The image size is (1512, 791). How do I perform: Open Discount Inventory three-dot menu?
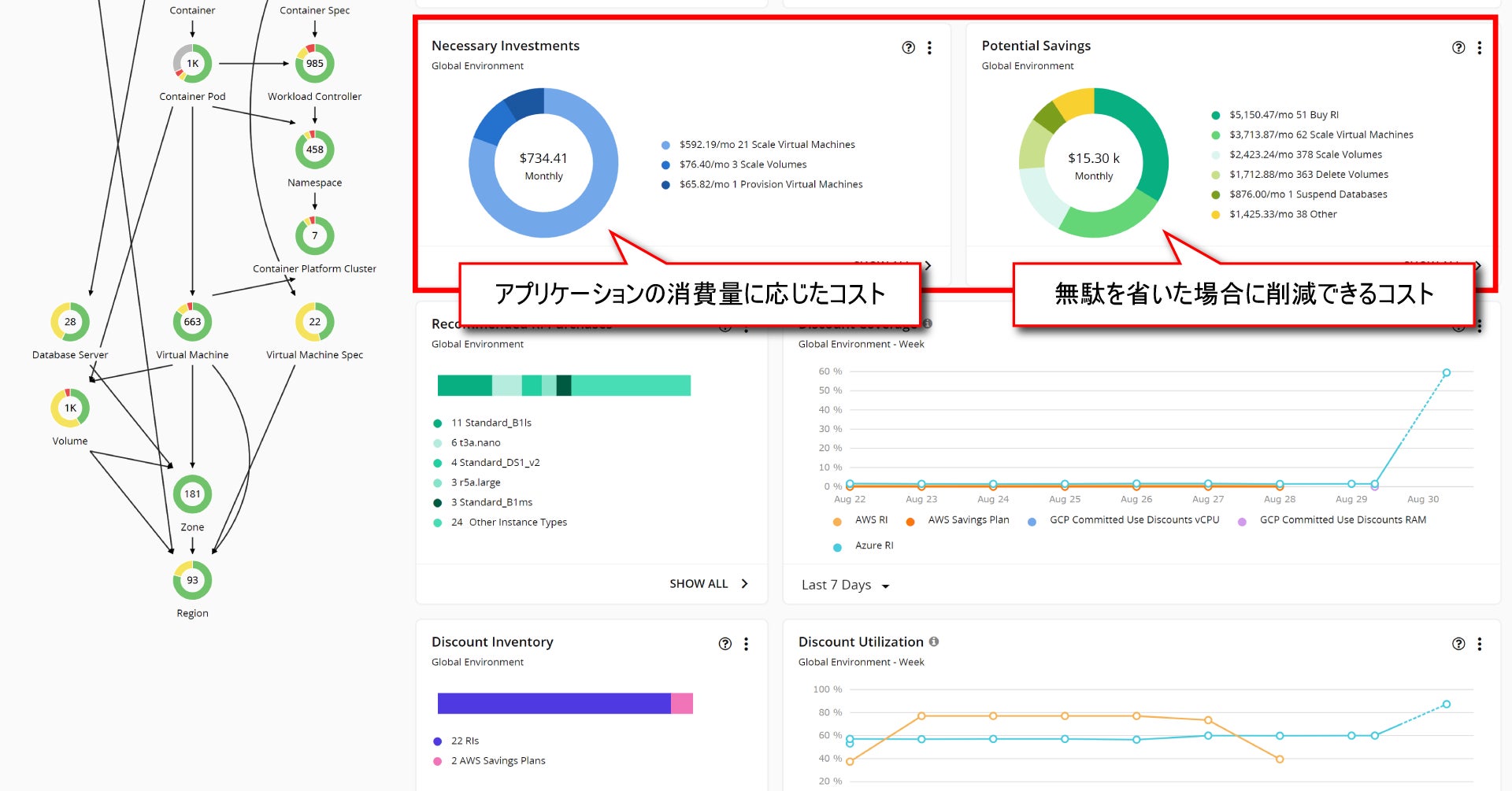tap(746, 644)
